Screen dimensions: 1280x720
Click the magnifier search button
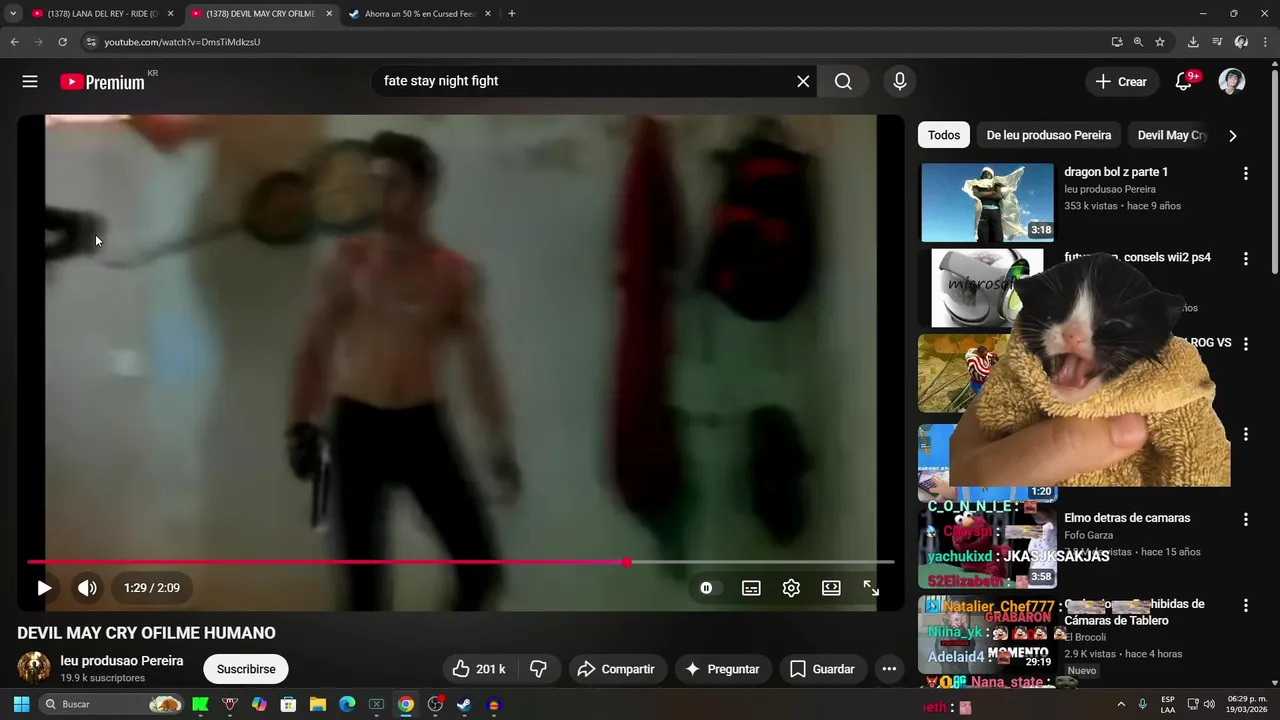843,82
